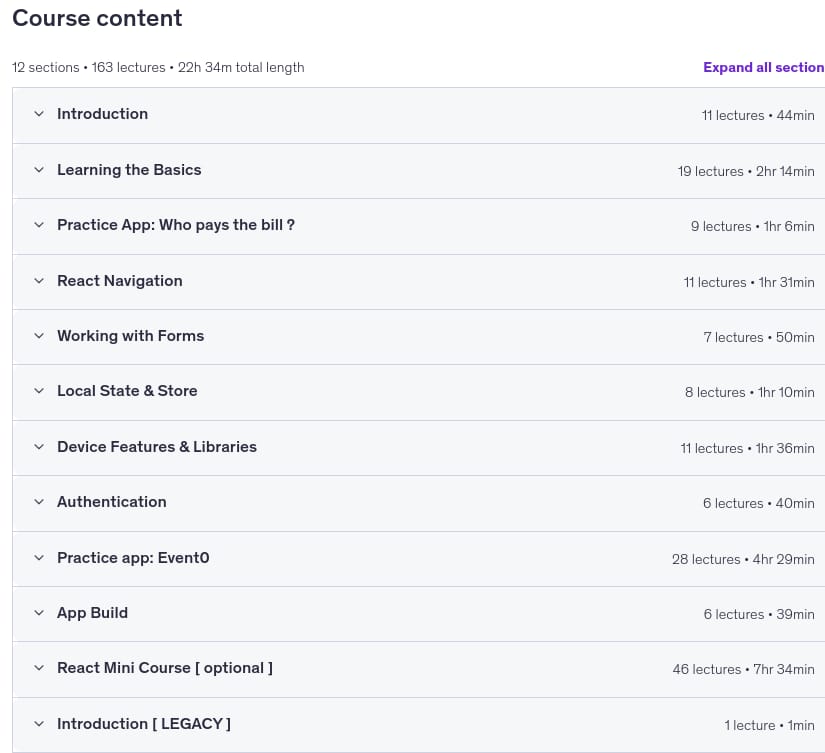Screen dimensions: 825x753
Task: Open the Learning the Basics title
Action: click(129, 169)
